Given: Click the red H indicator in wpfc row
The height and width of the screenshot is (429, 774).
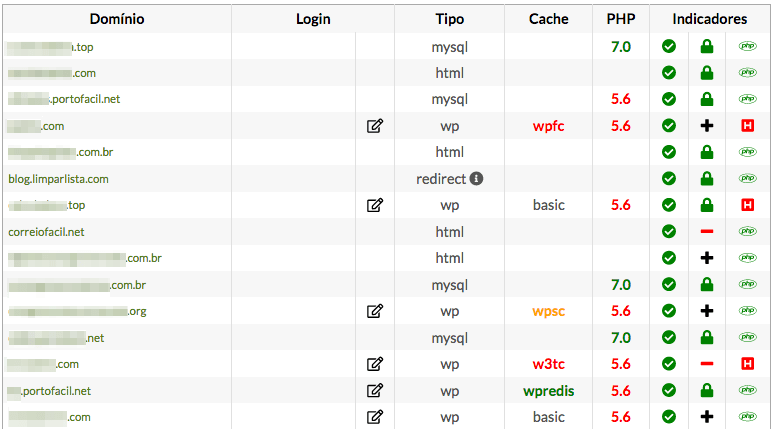Looking at the screenshot, I should [x=747, y=126].
